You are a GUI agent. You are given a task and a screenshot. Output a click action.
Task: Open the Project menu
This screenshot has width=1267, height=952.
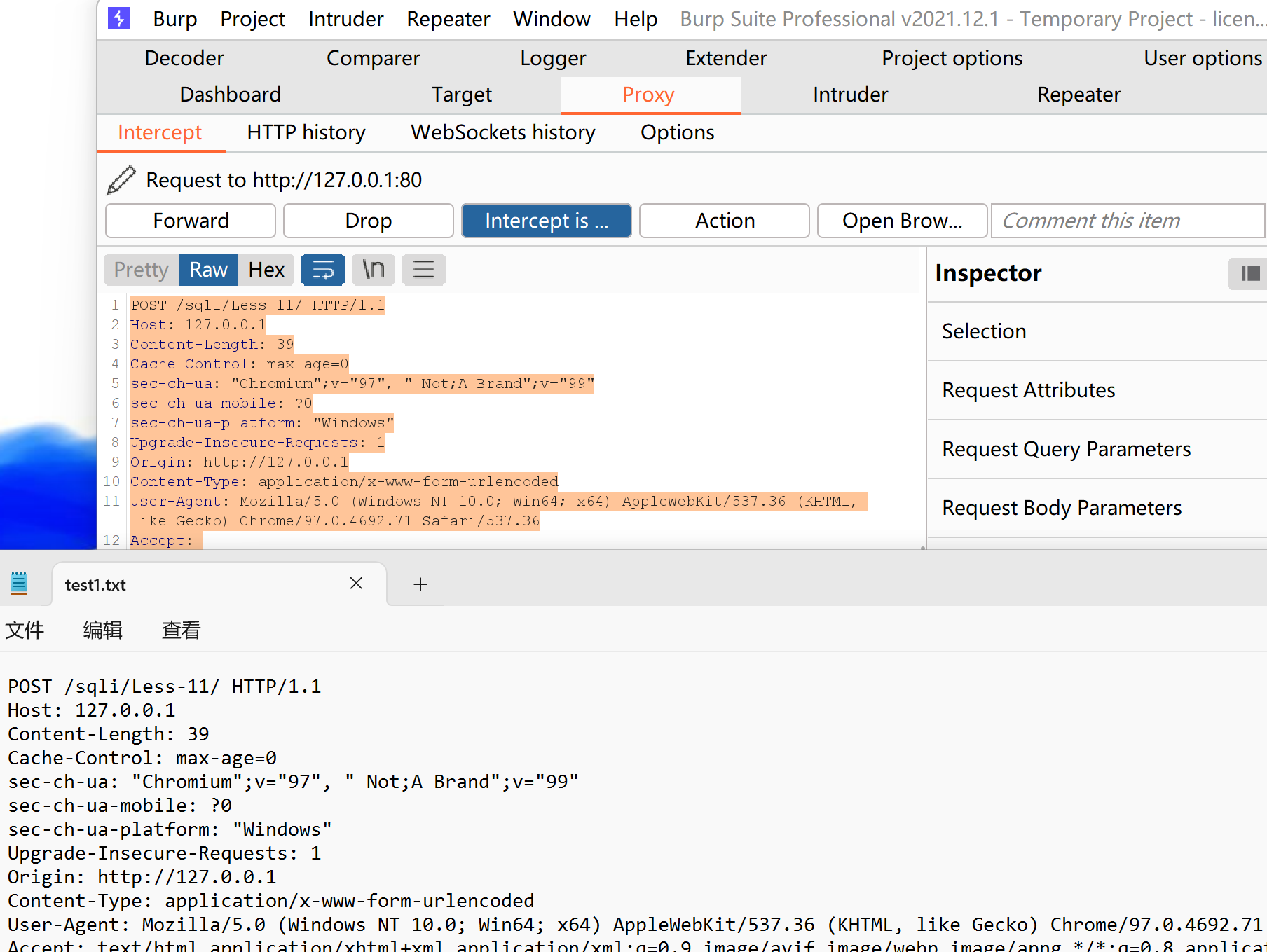252,19
